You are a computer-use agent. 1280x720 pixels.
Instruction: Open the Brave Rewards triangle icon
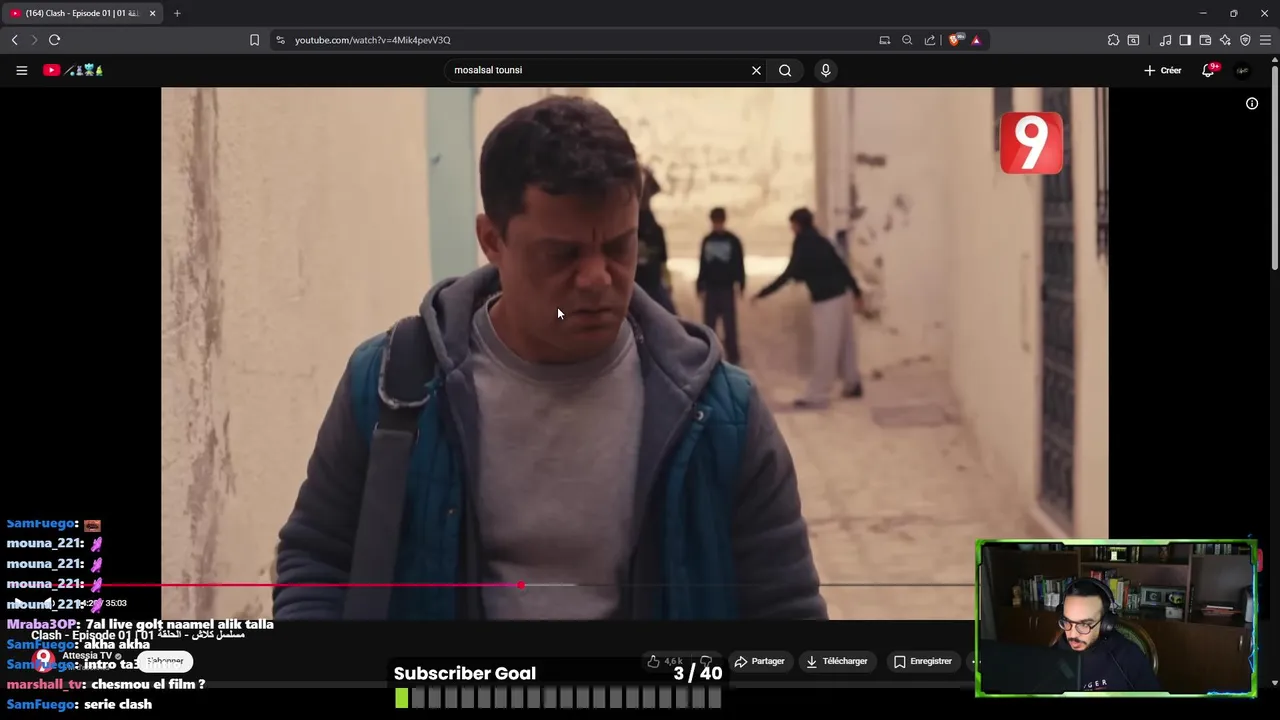click(976, 40)
